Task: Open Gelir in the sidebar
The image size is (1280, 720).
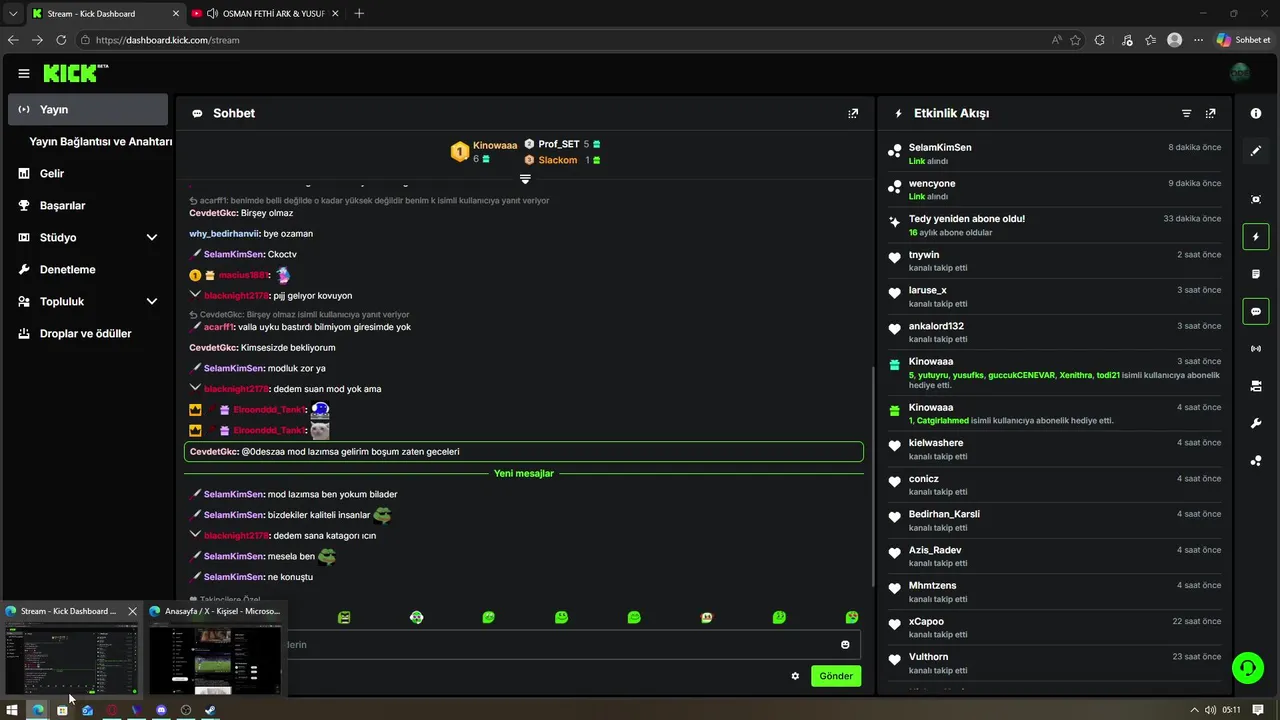Action: coord(88,174)
